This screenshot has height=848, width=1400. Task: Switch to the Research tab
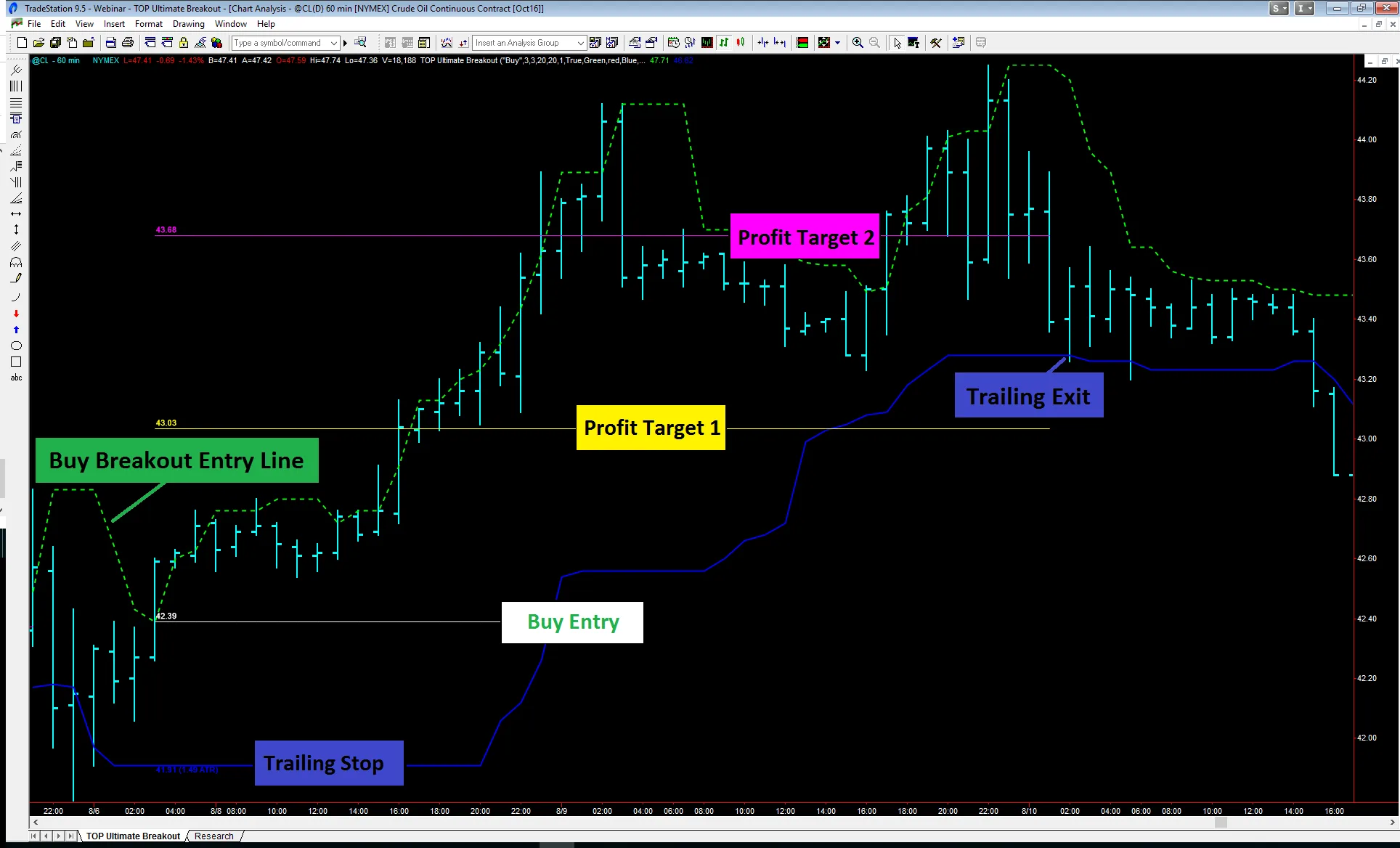click(213, 836)
